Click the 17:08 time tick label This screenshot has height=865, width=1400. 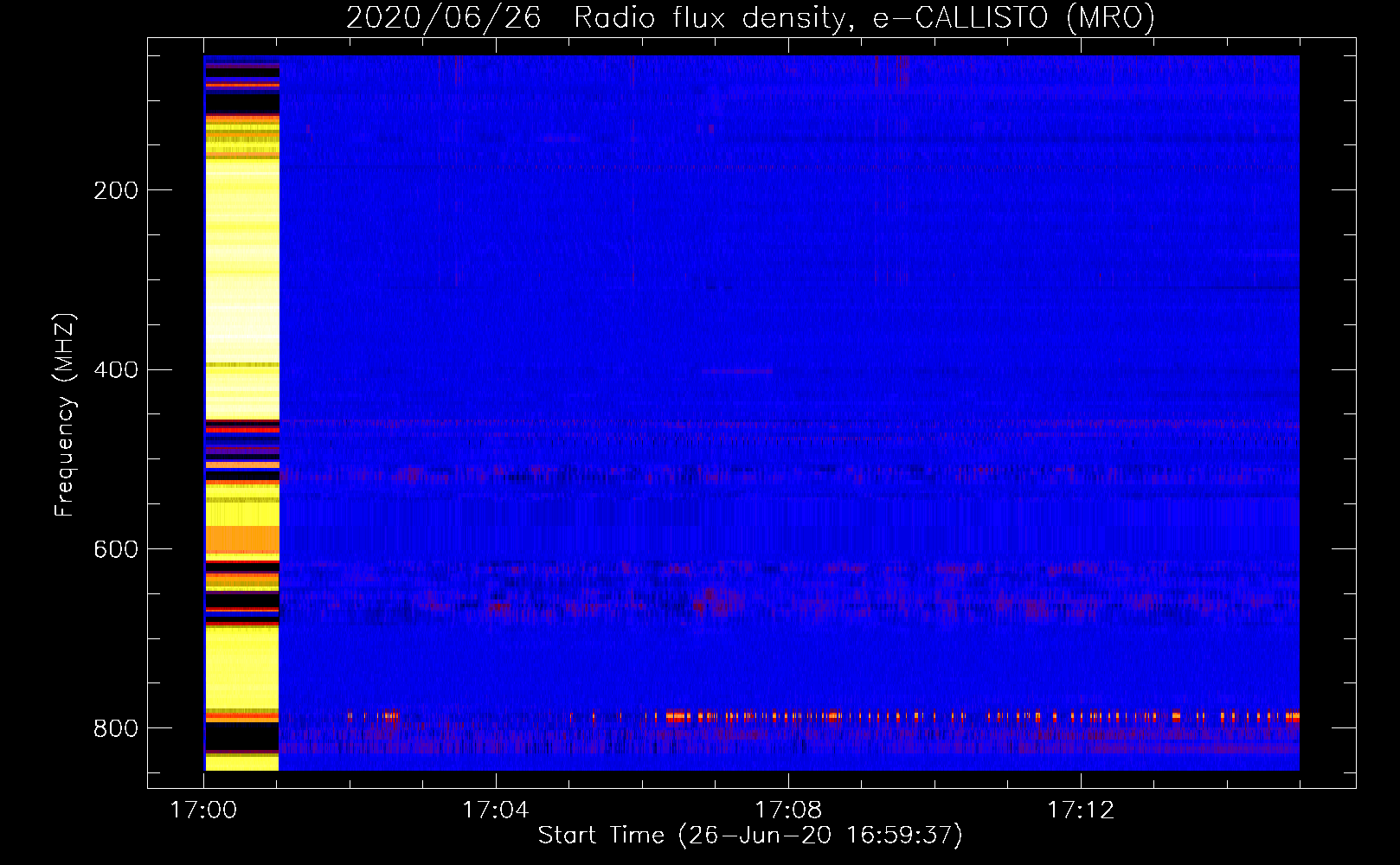(788, 811)
